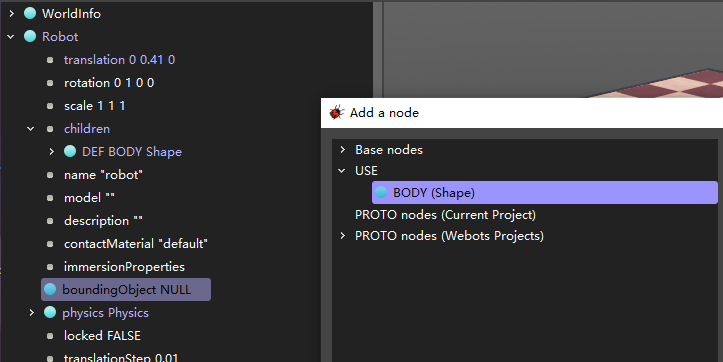The width and height of the screenshot is (723, 362).
Task: Collapse the USE category
Action: click(342, 171)
